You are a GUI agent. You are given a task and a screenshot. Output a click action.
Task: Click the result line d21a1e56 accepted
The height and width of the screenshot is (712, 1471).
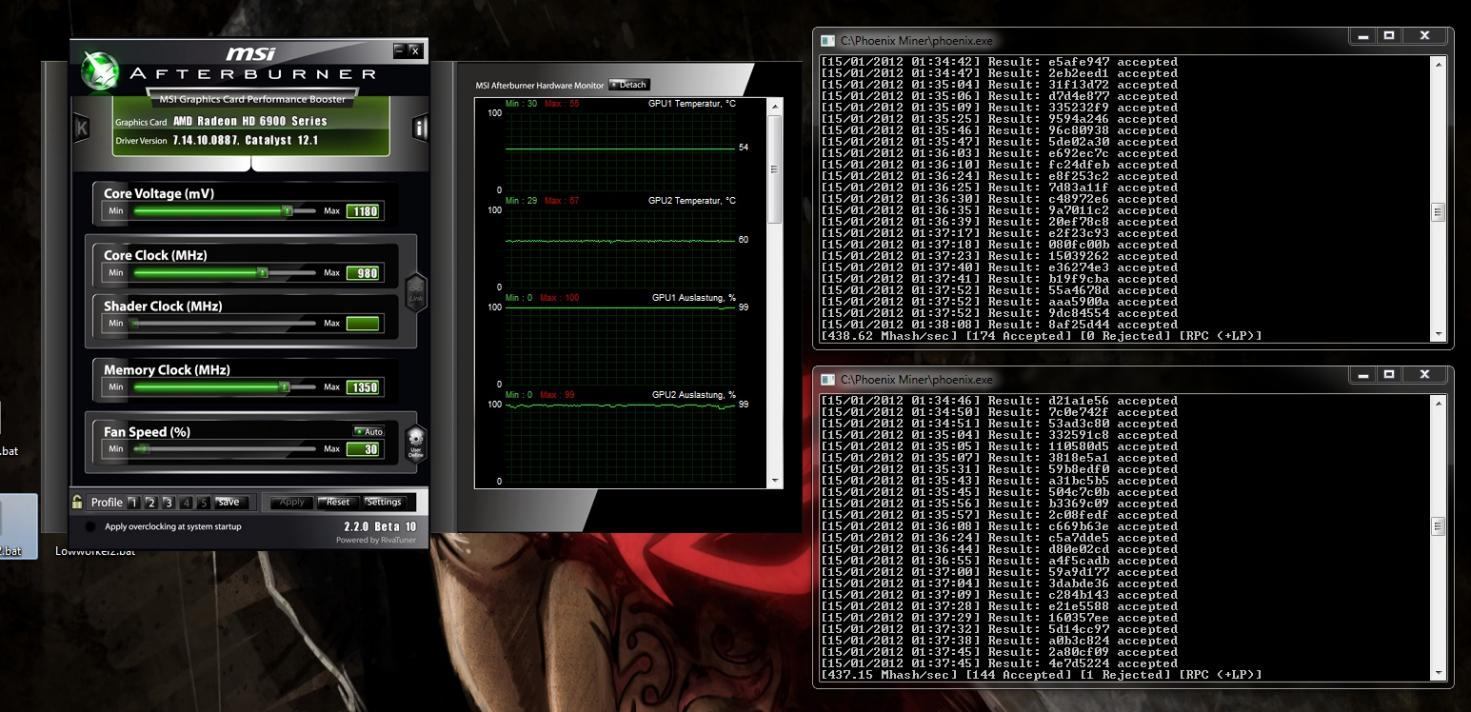[x=999, y=401]
